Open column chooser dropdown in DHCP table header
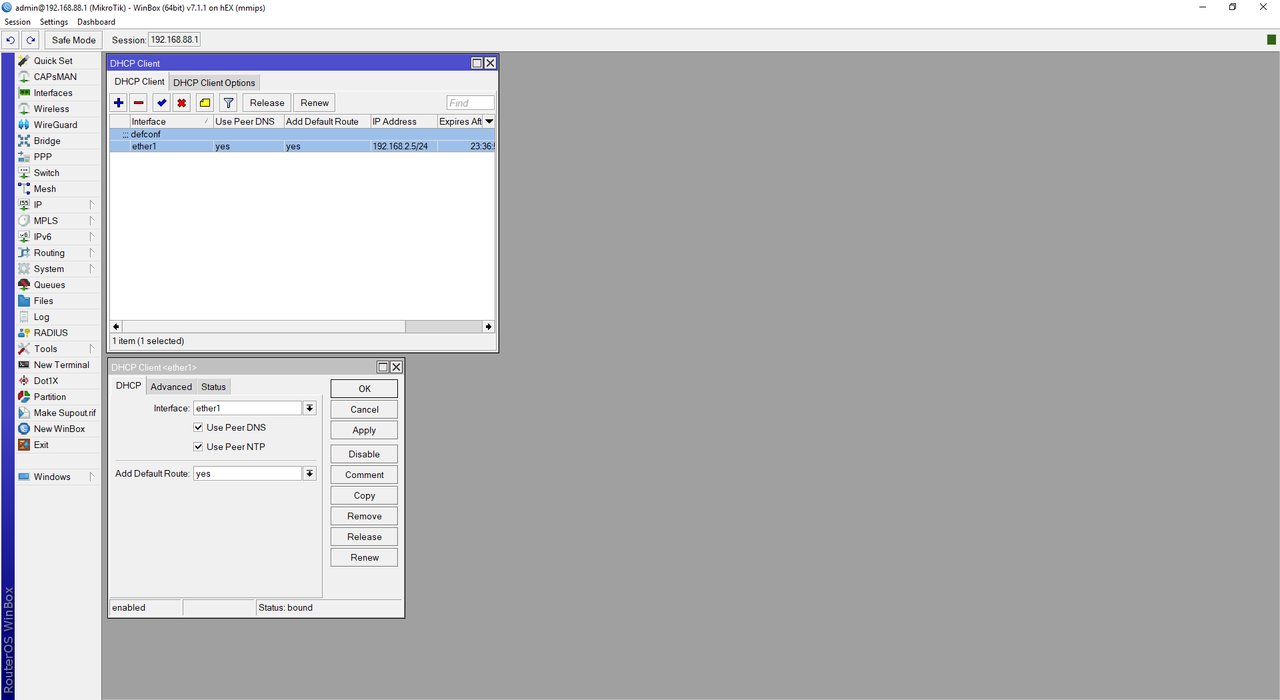 click(x=489, y=122)
